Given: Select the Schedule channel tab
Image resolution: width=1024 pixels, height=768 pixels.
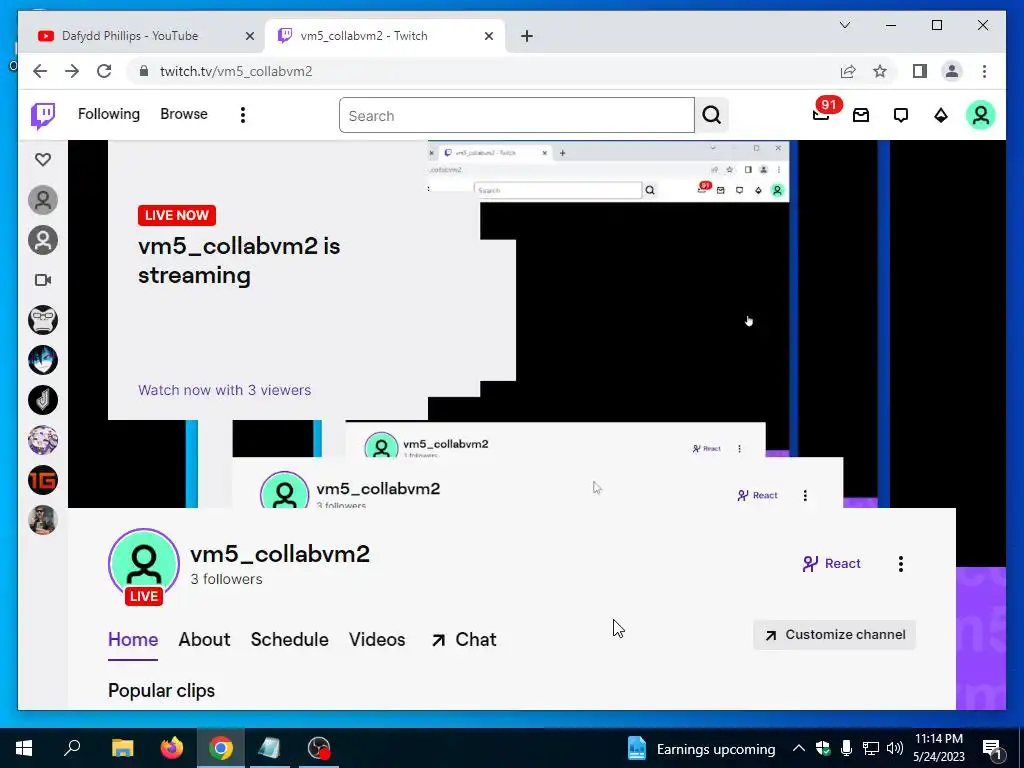Looking at the screenshot, I should point(289,639).
